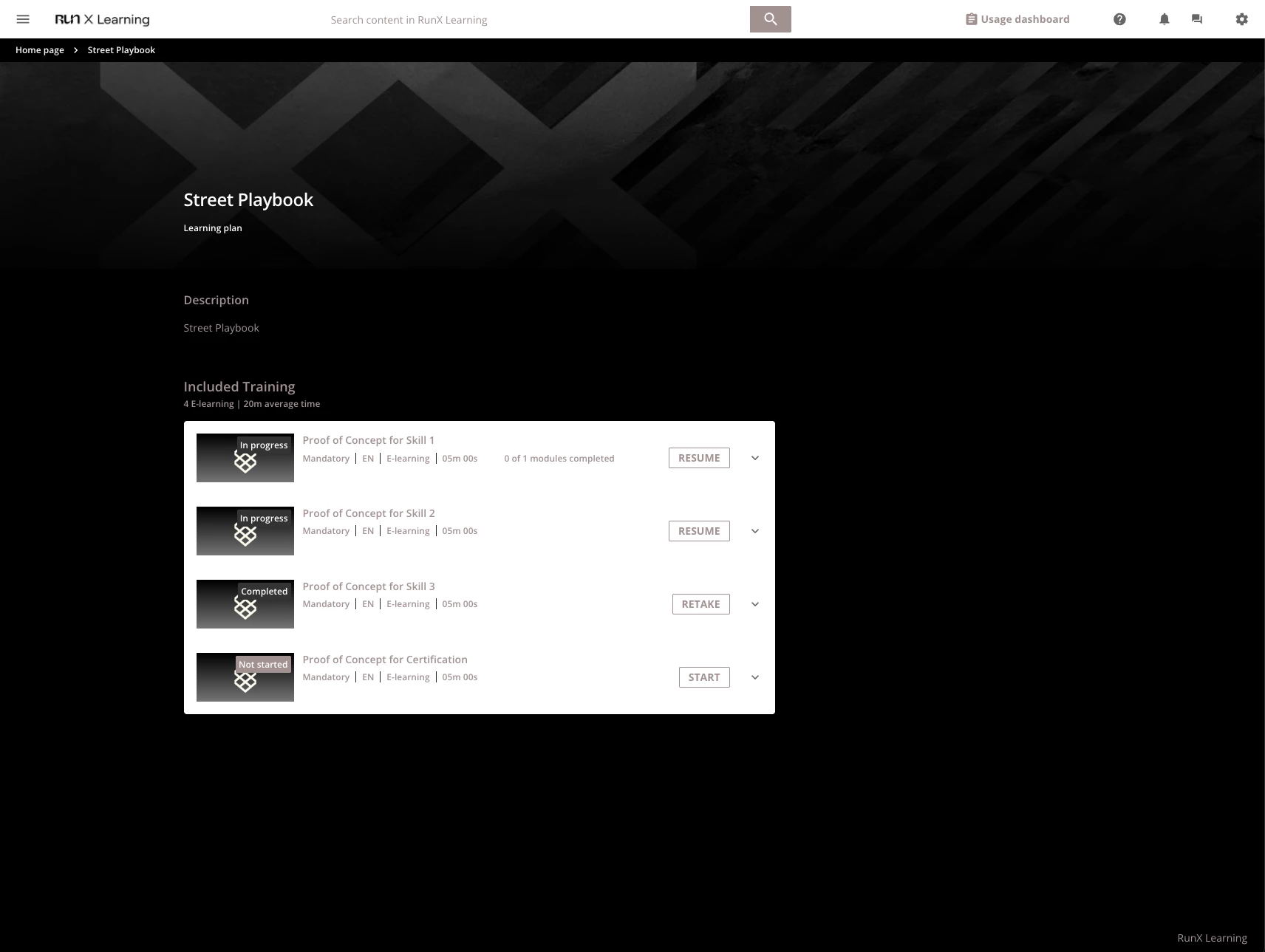The image size is (1265, 952).
Task: Open the help question mark icon
Action: point(1119,19)
